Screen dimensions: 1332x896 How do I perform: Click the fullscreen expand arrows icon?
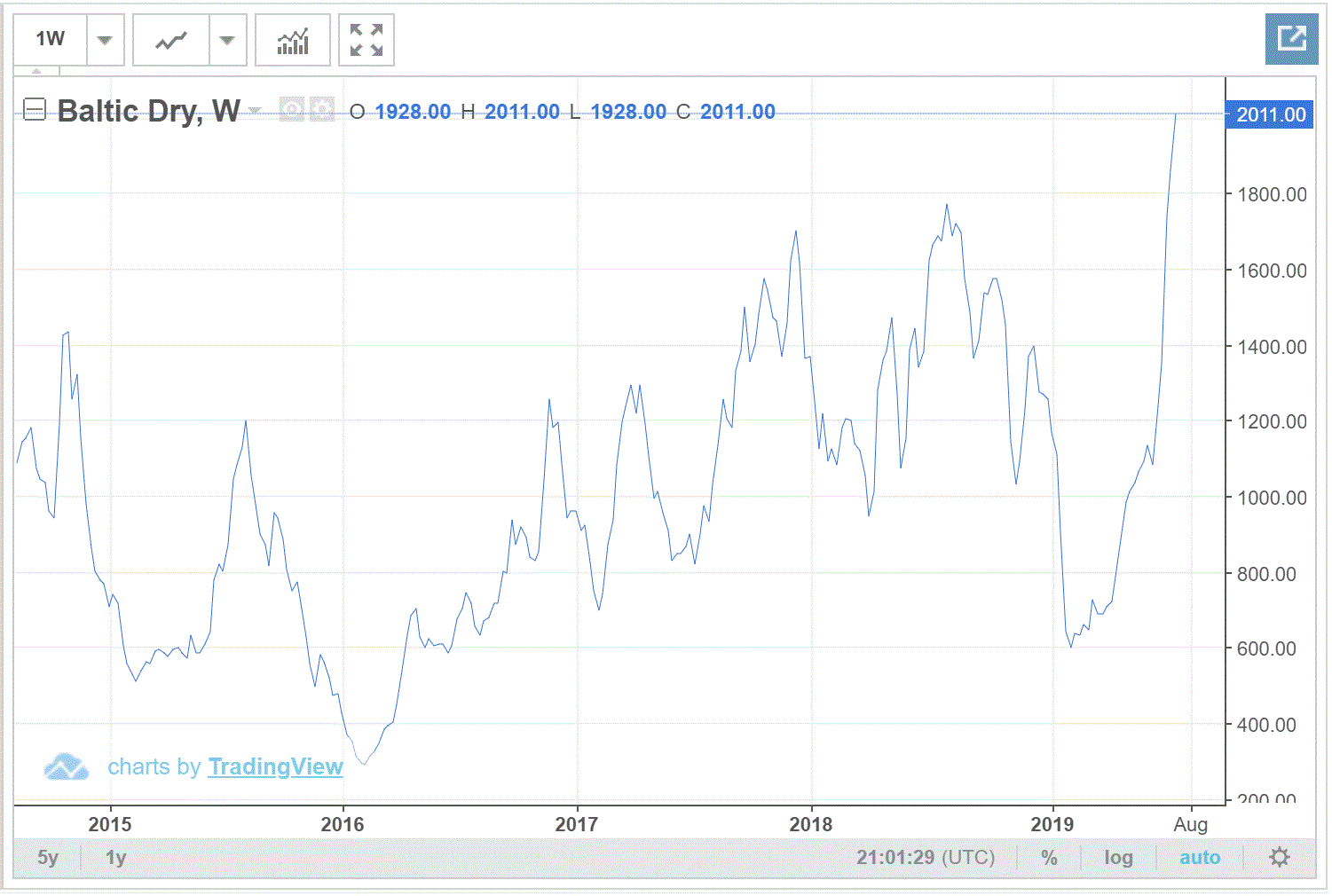pos(366,41)
